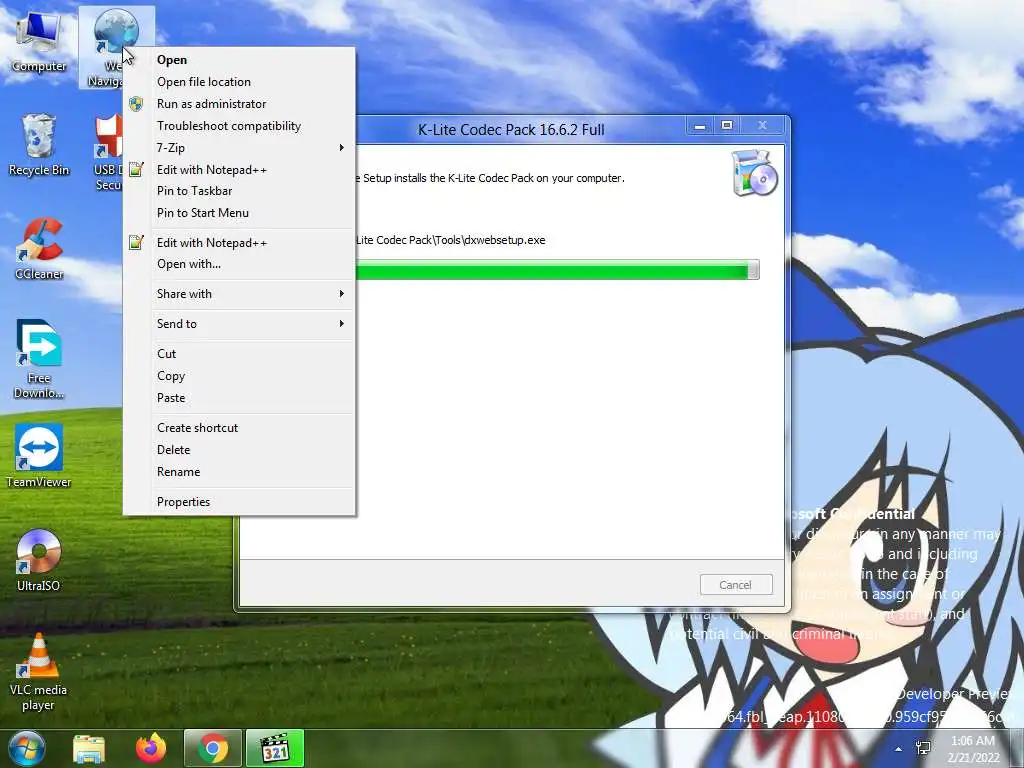Minimize the K-Lite Codec Pack window
The image size is (1024, 768).
[x=700, y=125]
